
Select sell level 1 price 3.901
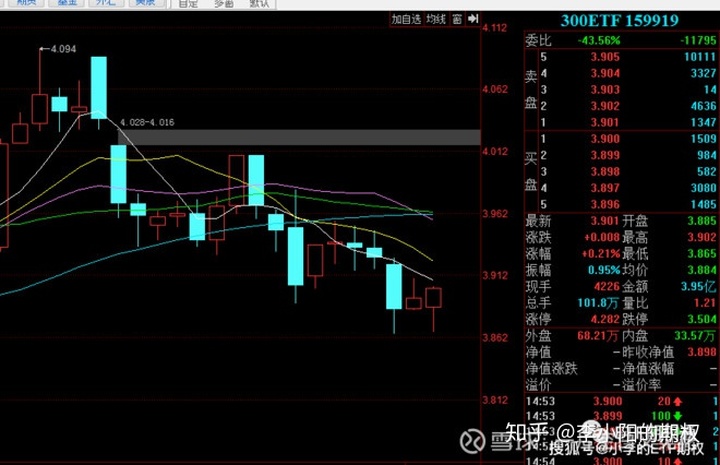[605, 123]
